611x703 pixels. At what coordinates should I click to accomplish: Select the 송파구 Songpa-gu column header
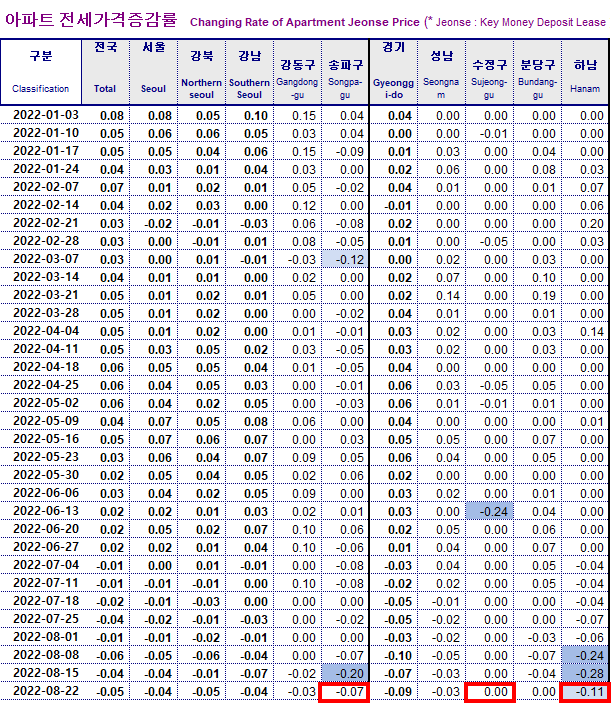345,72
